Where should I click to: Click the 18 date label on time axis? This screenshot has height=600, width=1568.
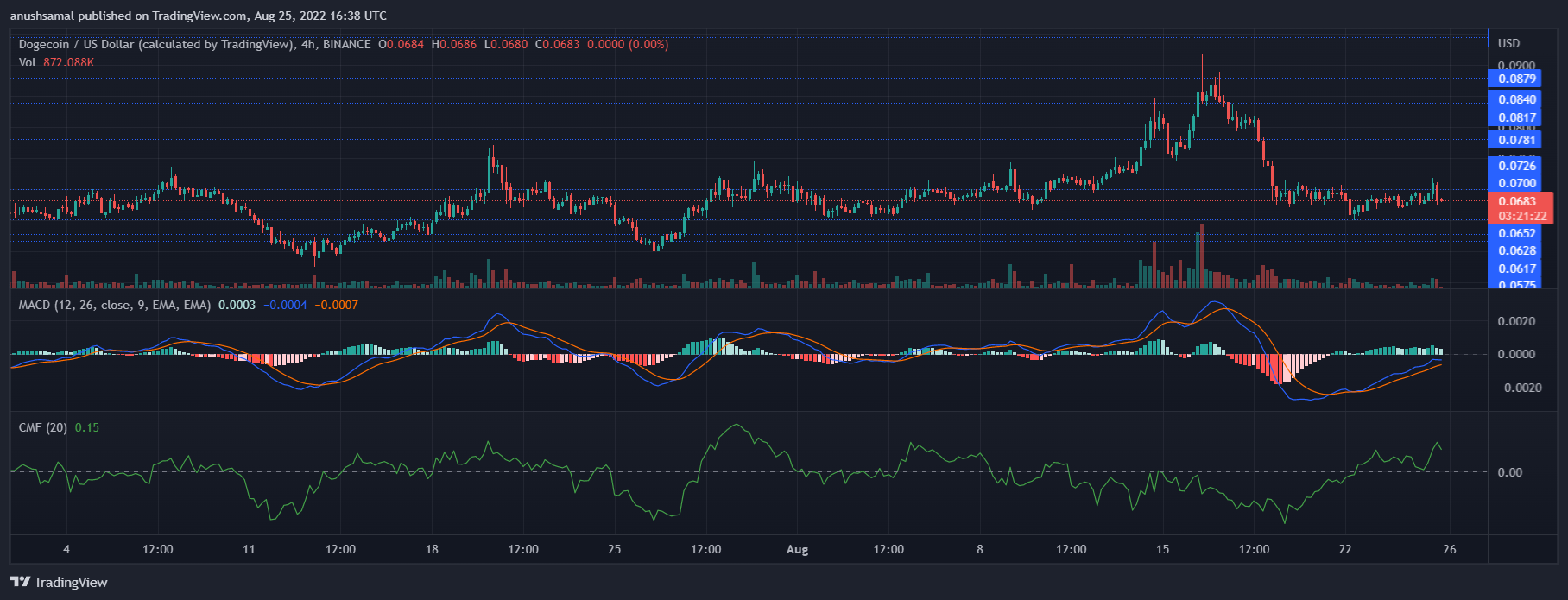pyautogui.click(x=432, y=549)
